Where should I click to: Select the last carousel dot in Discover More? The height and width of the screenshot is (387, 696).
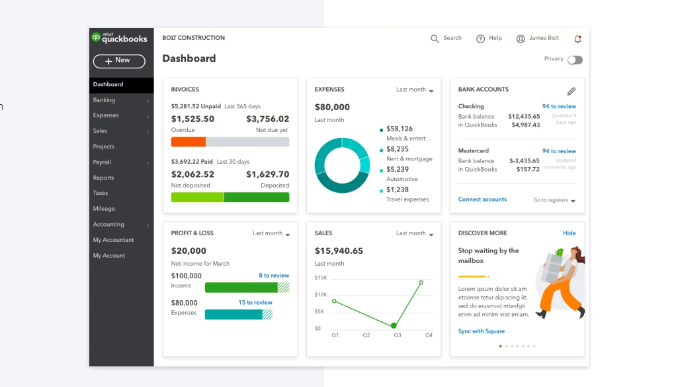pos(534,346)
